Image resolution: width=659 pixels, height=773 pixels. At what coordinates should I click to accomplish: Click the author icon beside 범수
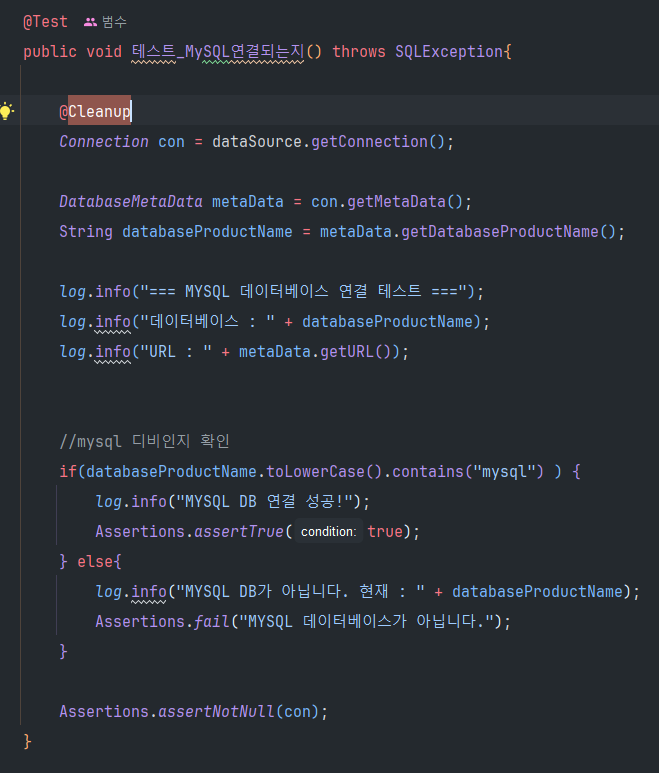point(90,21)
